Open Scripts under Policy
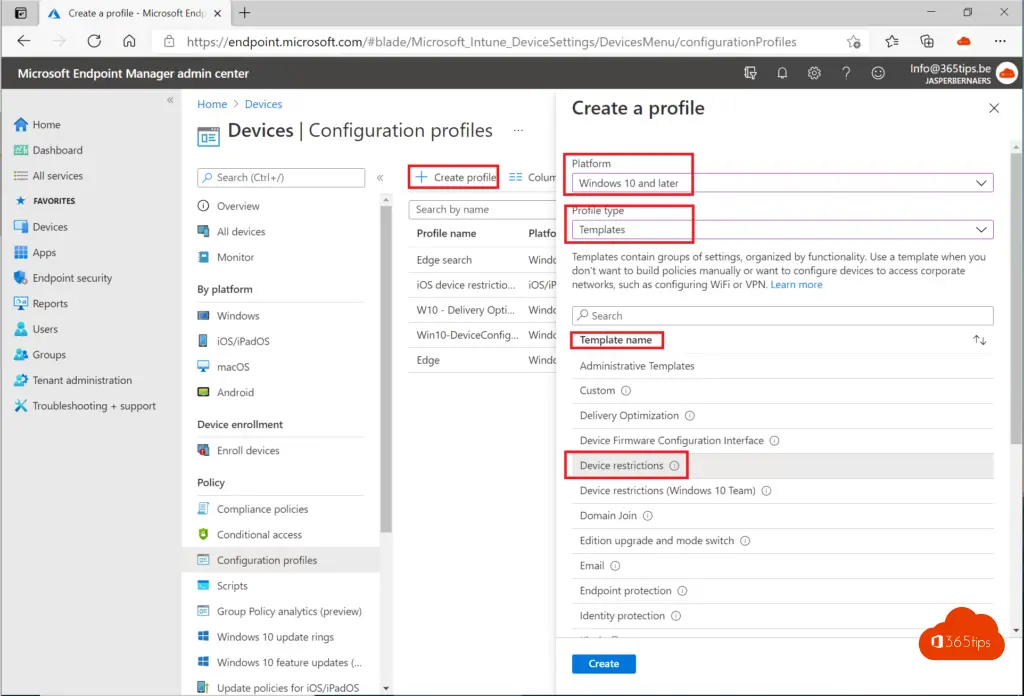The height and width of the screenshot is (696, 1024). [x=232, y=586]
